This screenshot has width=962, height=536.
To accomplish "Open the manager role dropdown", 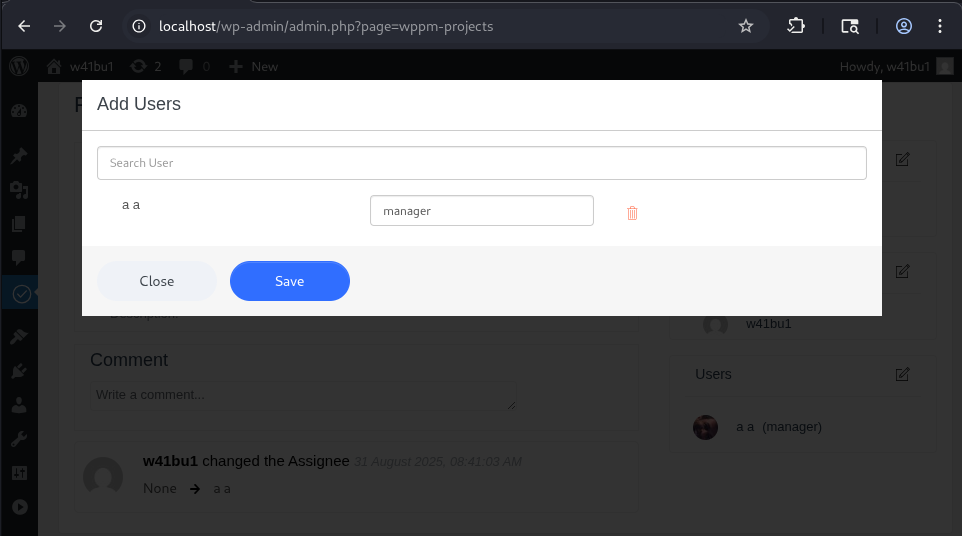I will point(481,211).
